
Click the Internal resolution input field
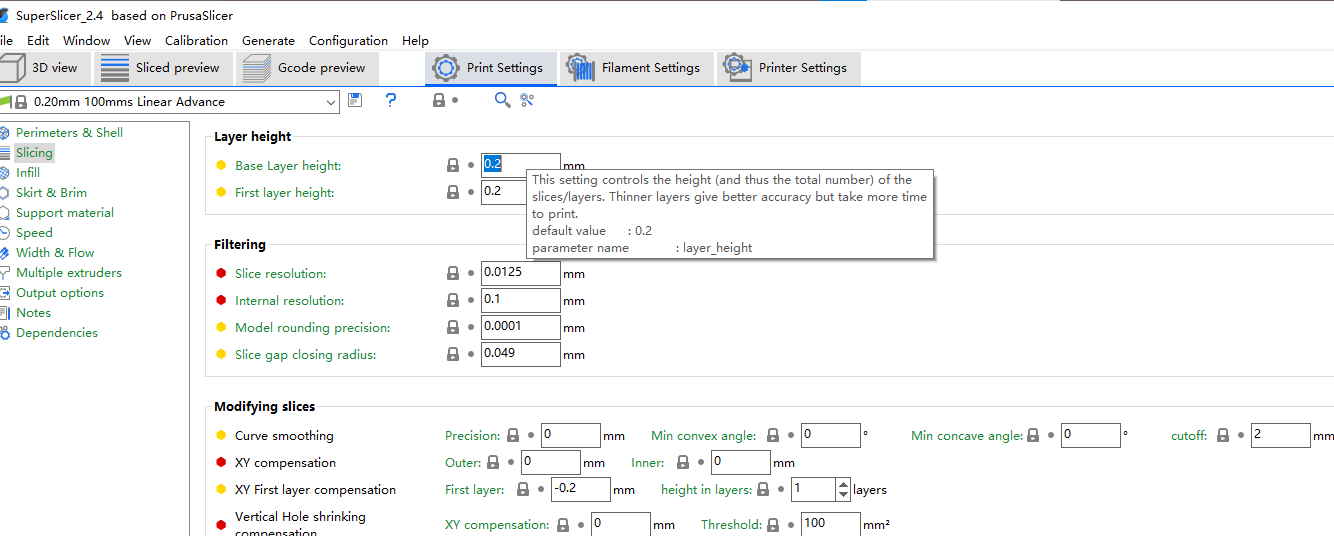[x=520, y=300]
